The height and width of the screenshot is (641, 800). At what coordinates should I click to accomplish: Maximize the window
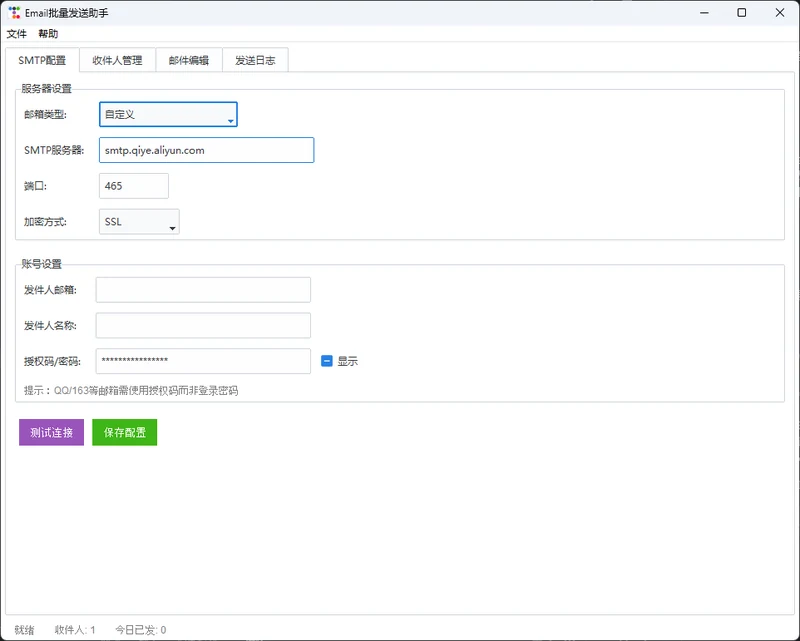tap(742, 13)
